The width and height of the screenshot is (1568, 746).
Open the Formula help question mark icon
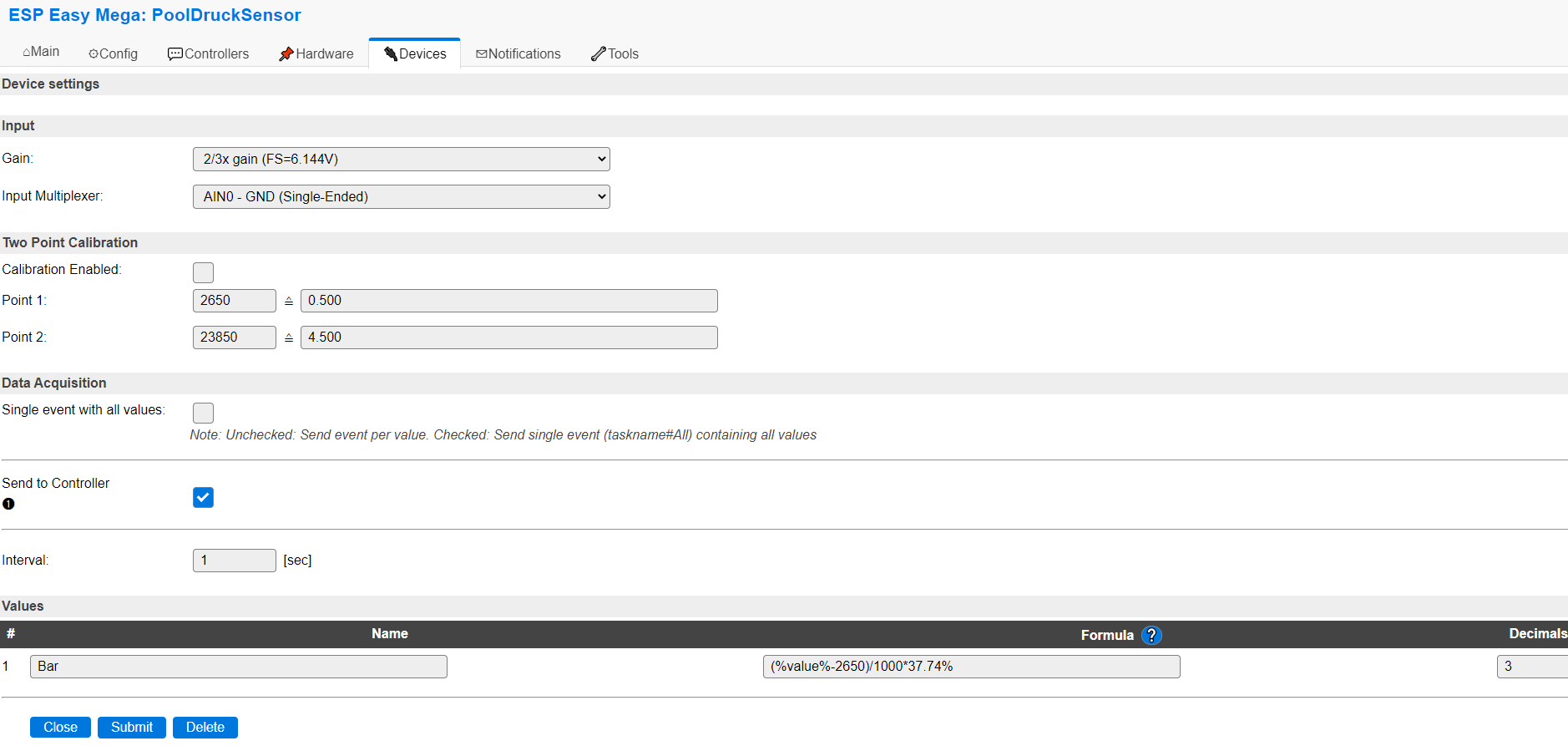[x=1151, y=636]
